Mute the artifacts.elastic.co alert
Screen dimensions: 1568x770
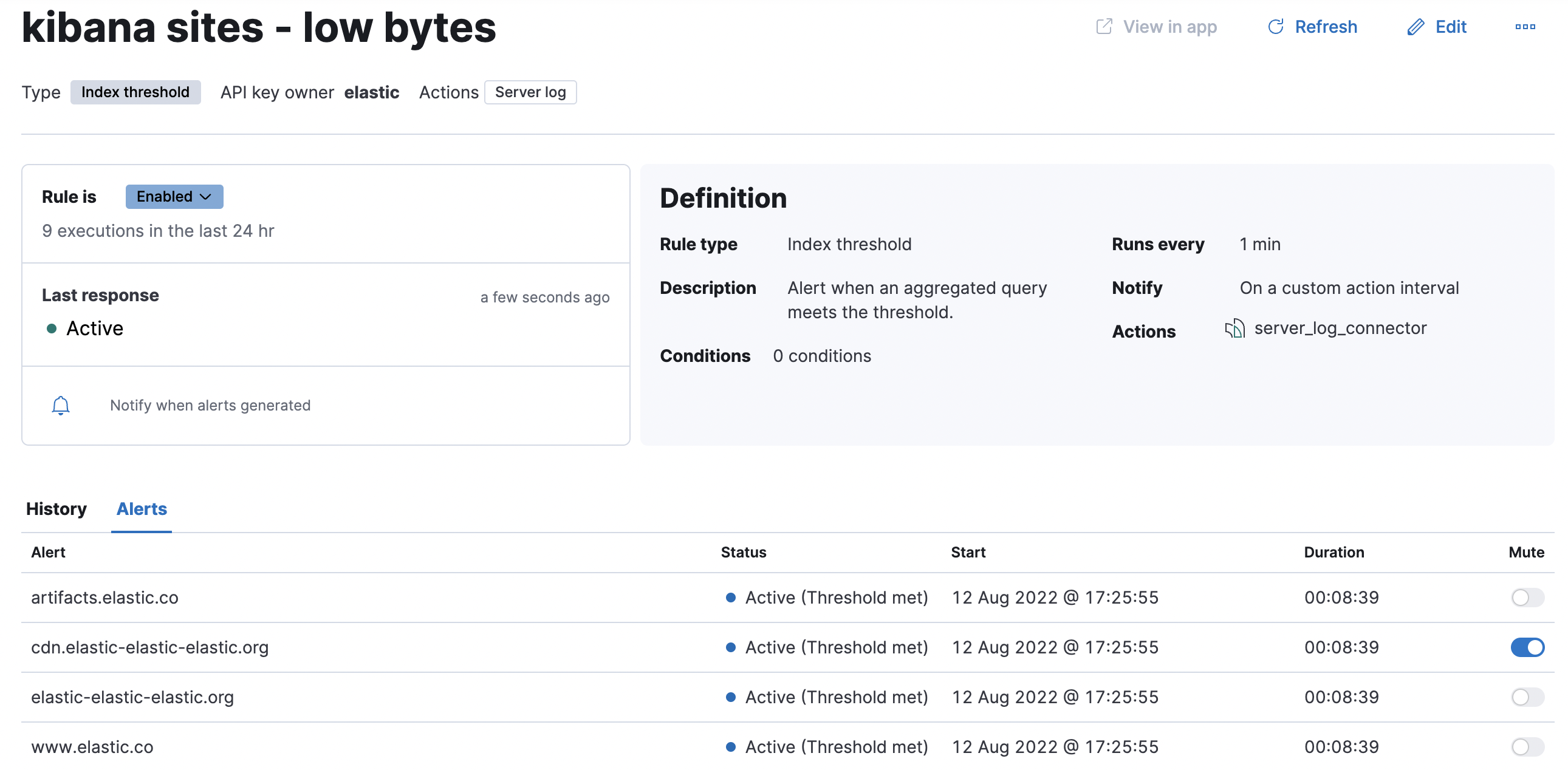(1527, 598)
